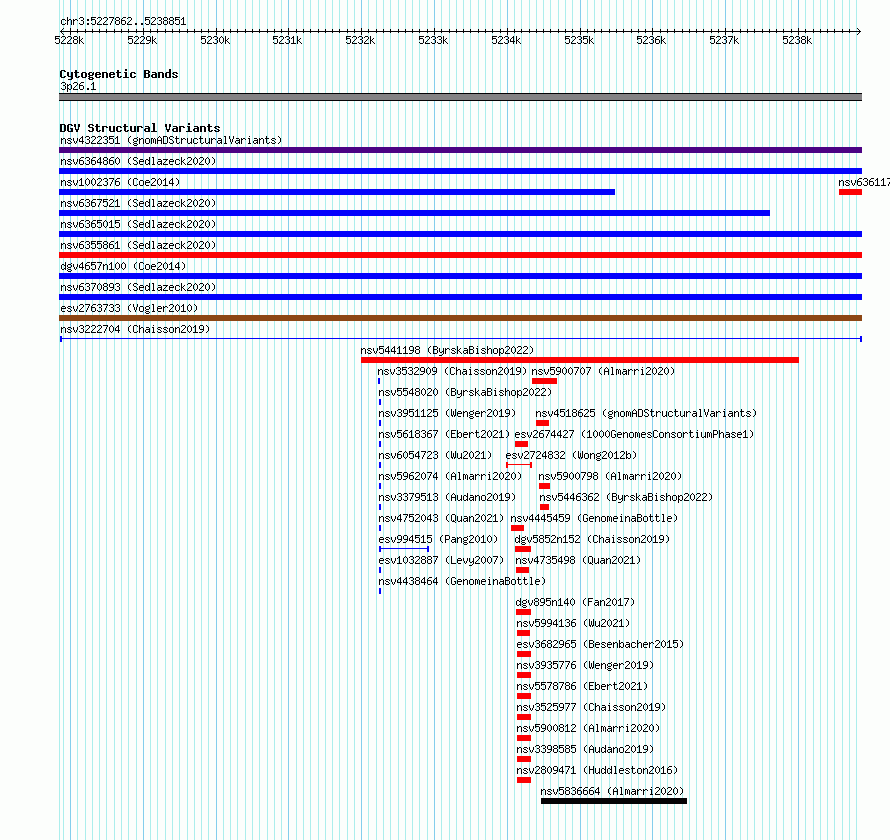Click the 5233k ruler position

[x=433, y=40]
